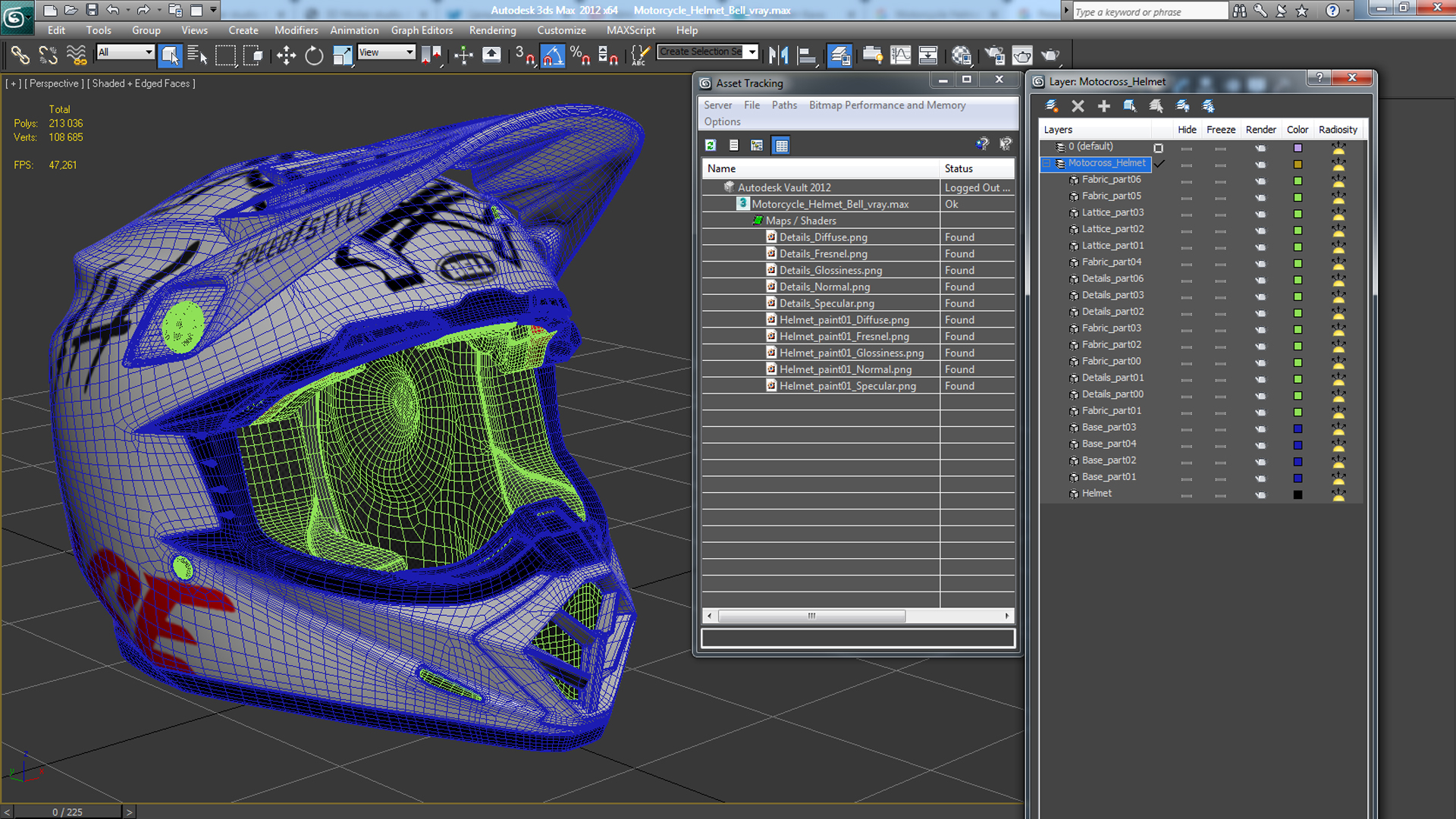Toggle Spinner Snap
Image resolution: width=1456 pixels, height=819 pixels.
[x=608, y=55]
